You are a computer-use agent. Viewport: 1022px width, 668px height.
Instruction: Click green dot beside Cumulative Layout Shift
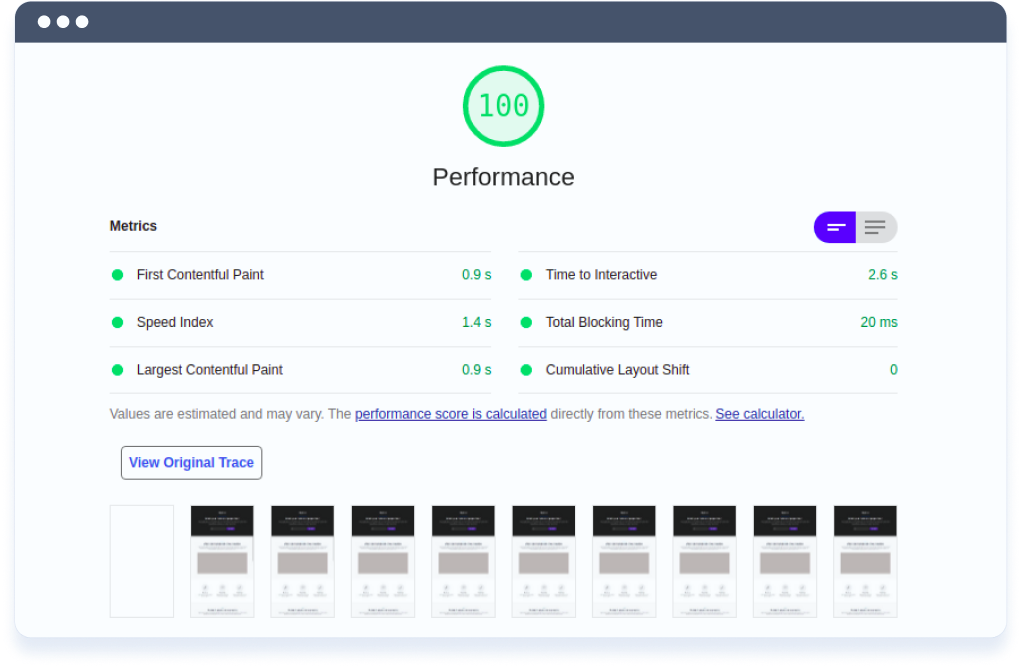click(526, 370)
